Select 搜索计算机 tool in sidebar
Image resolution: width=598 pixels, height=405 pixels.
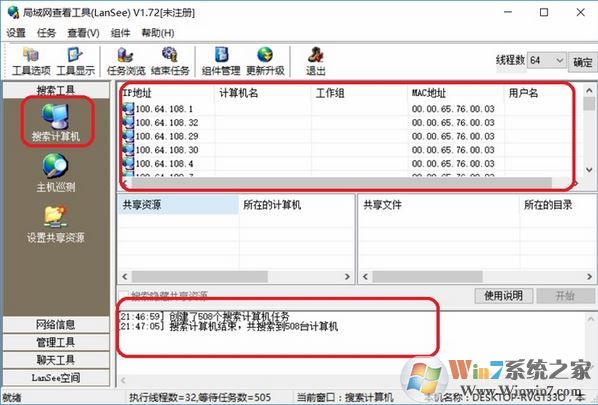click(56, 122)
